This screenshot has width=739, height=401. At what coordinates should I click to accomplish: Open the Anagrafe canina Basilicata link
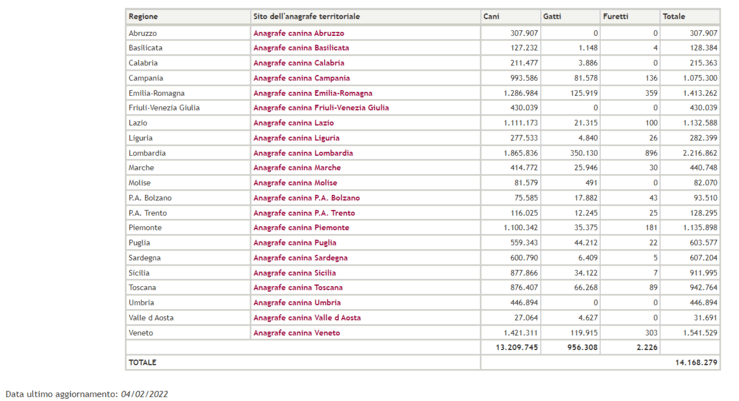(301, 48)
